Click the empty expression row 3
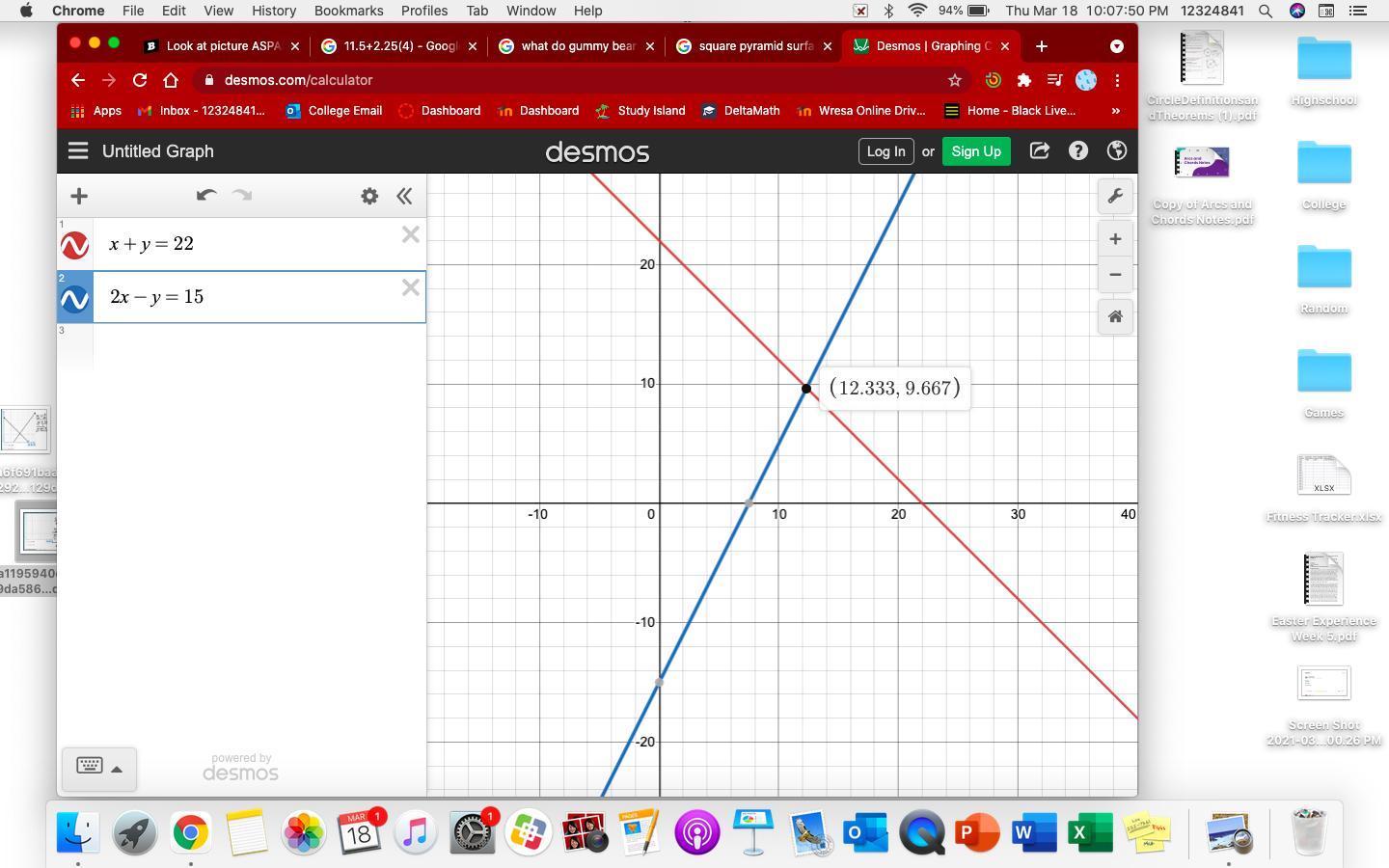The width and height of the screenshot is (1389, 868). 259,345
